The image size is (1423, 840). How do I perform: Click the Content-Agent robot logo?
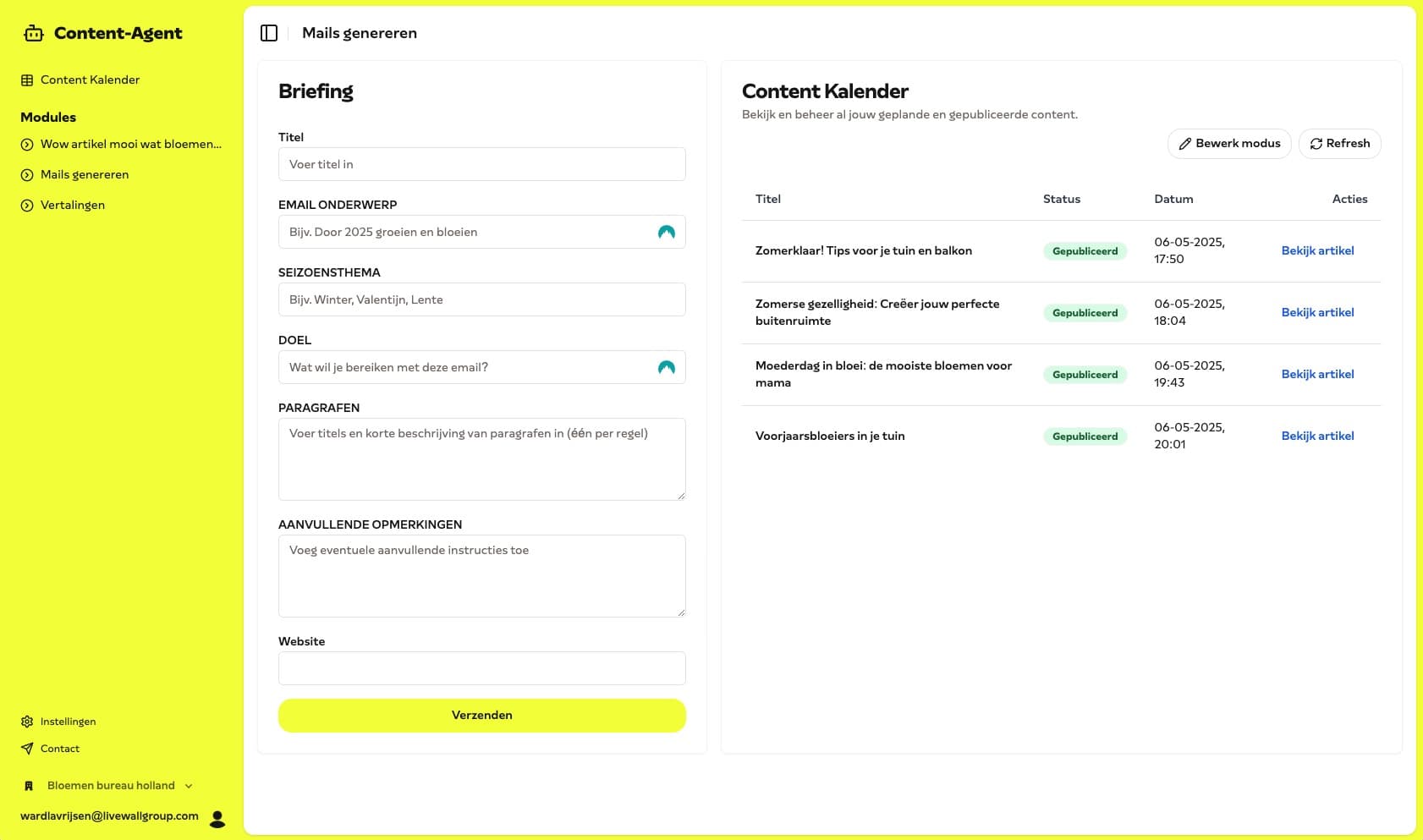(x=34, y=34)
